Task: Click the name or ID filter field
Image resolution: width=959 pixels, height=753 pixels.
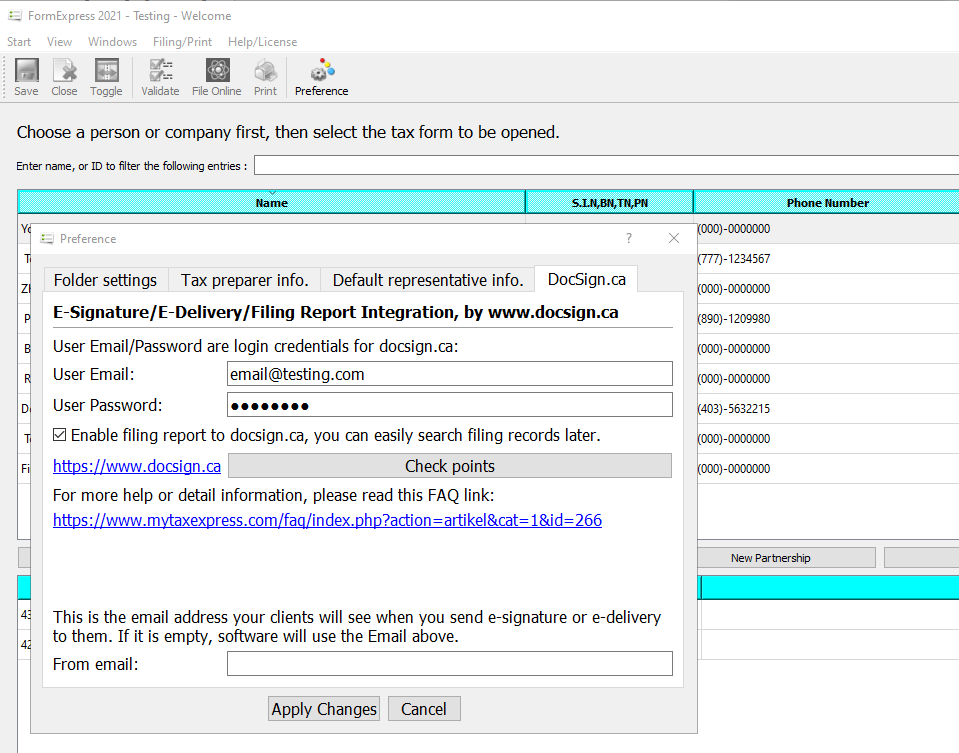Action: point(606,165)
